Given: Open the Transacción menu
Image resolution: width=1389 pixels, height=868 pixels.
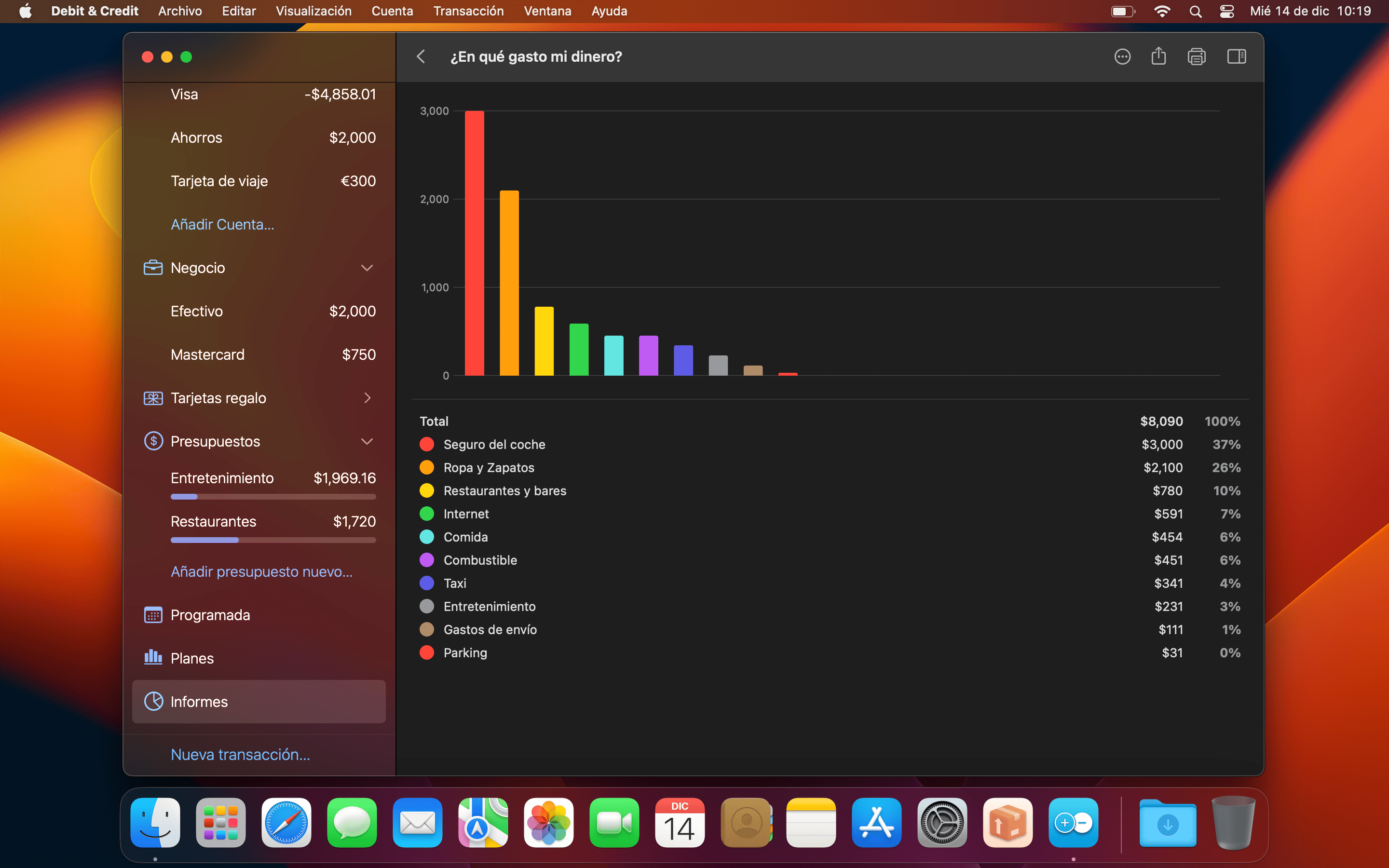Looking at the screenshot, I should tap(468, 11).
